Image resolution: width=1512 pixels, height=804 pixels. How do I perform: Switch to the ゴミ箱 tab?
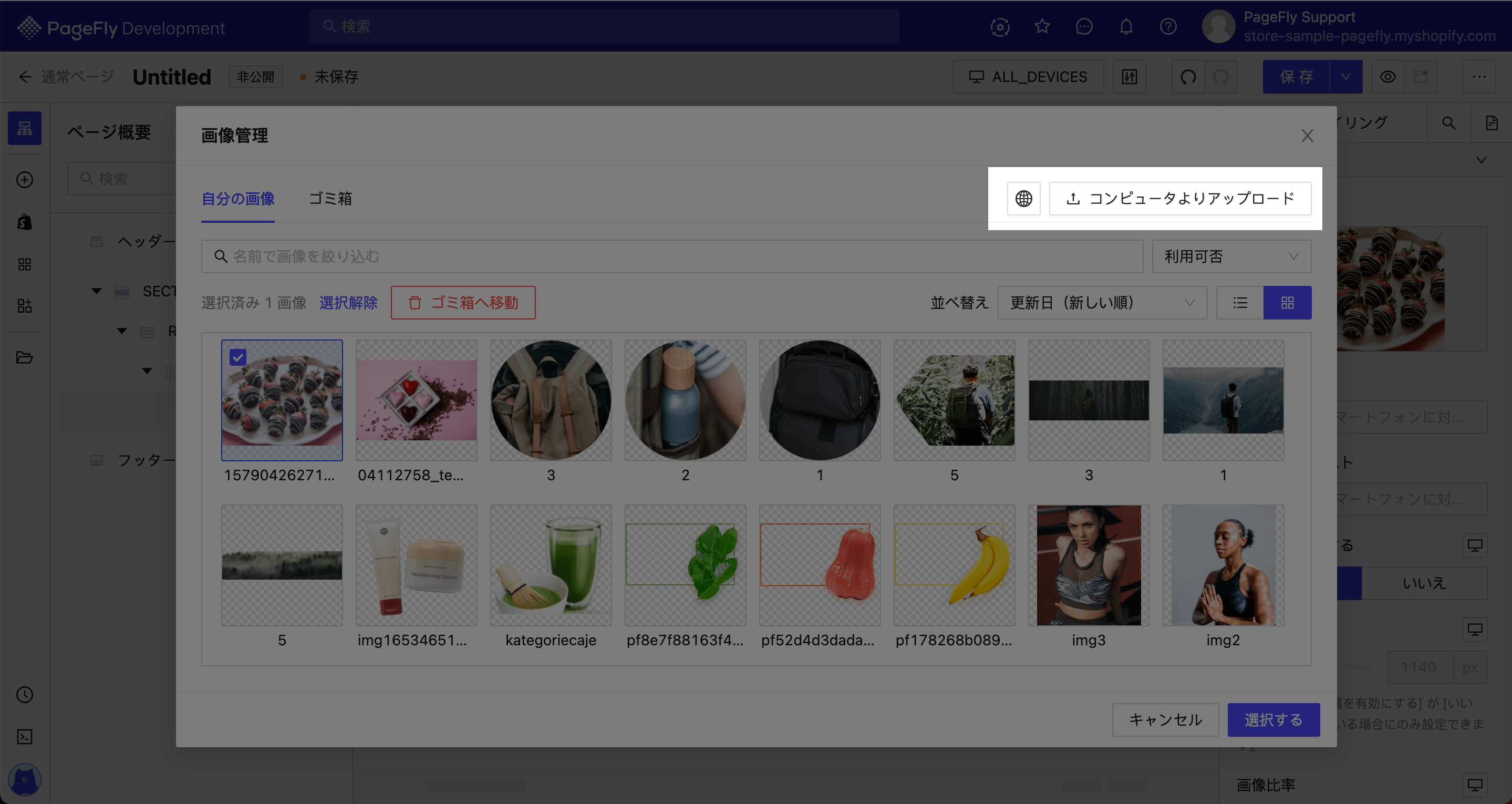[x=330, y=199]
